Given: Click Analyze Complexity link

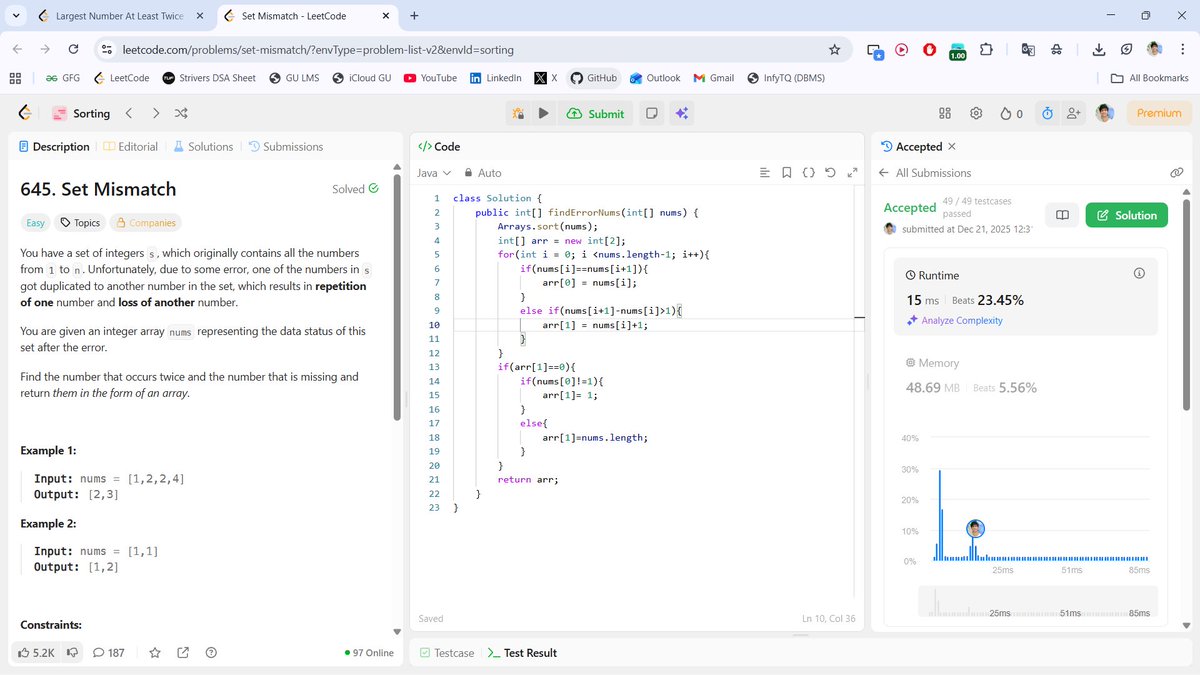Looking at the screenshot, I should 954,321.
